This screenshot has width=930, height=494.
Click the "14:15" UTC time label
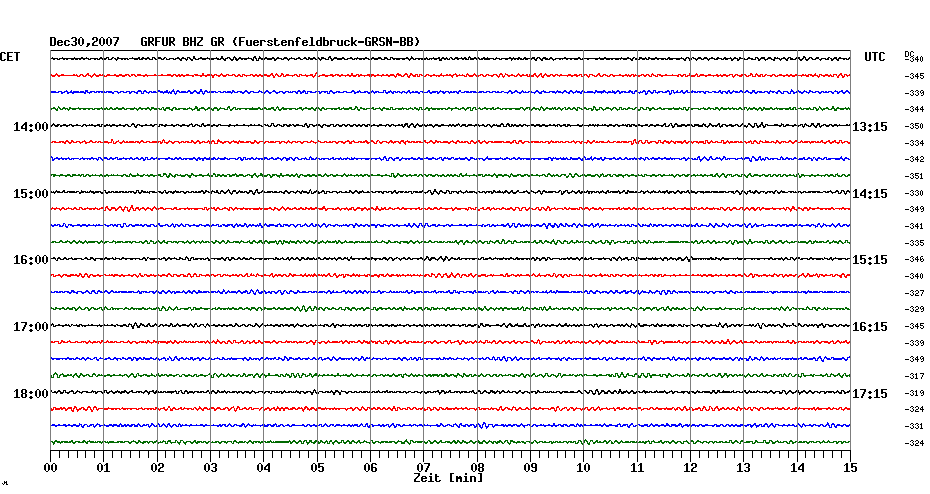870,194
